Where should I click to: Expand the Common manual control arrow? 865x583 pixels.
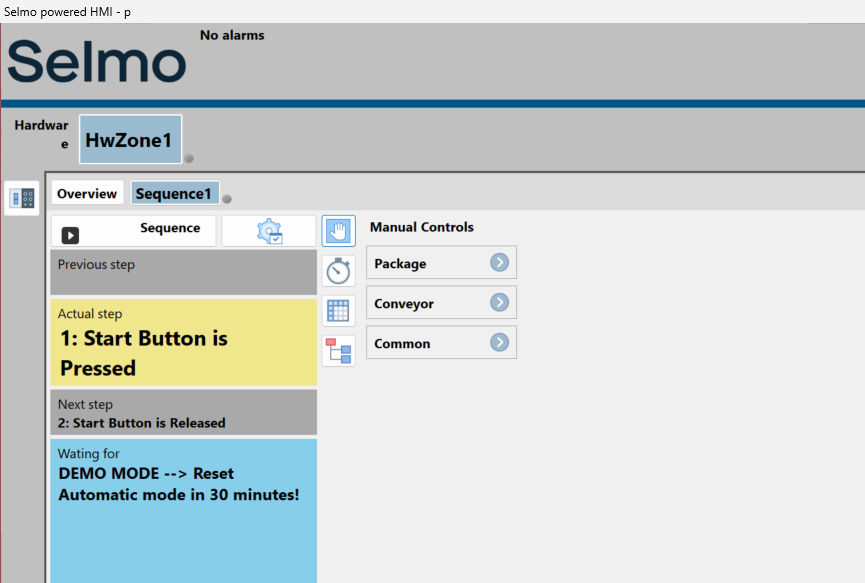click(499, 343)
